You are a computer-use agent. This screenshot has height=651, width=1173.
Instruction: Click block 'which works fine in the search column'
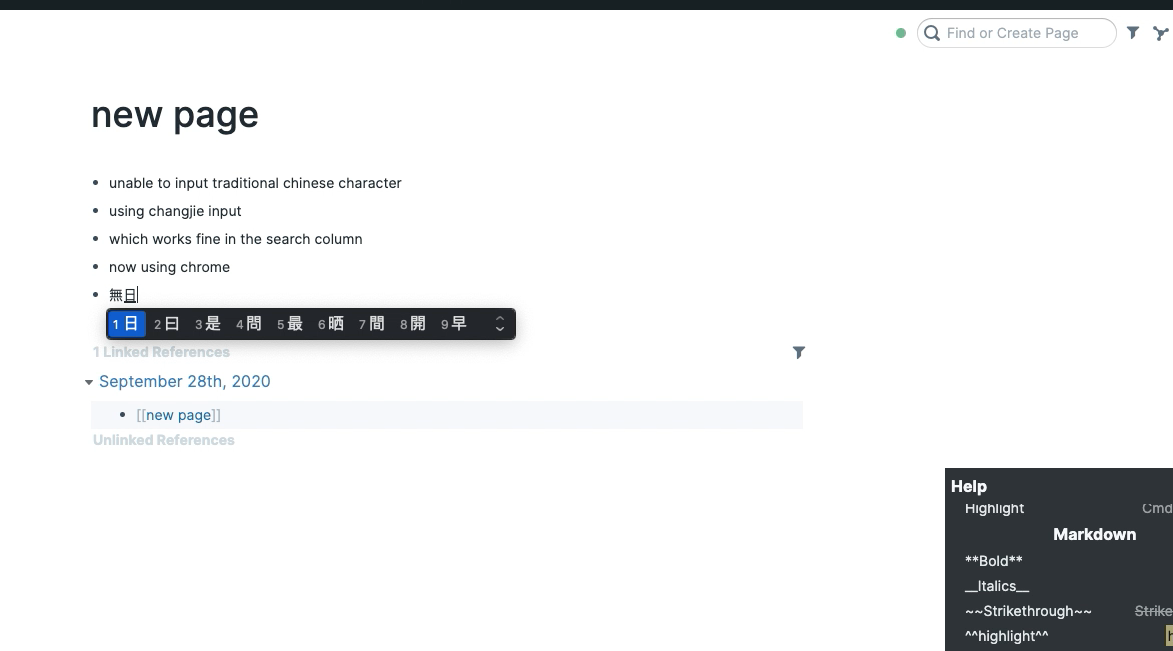tap(236, 239)
